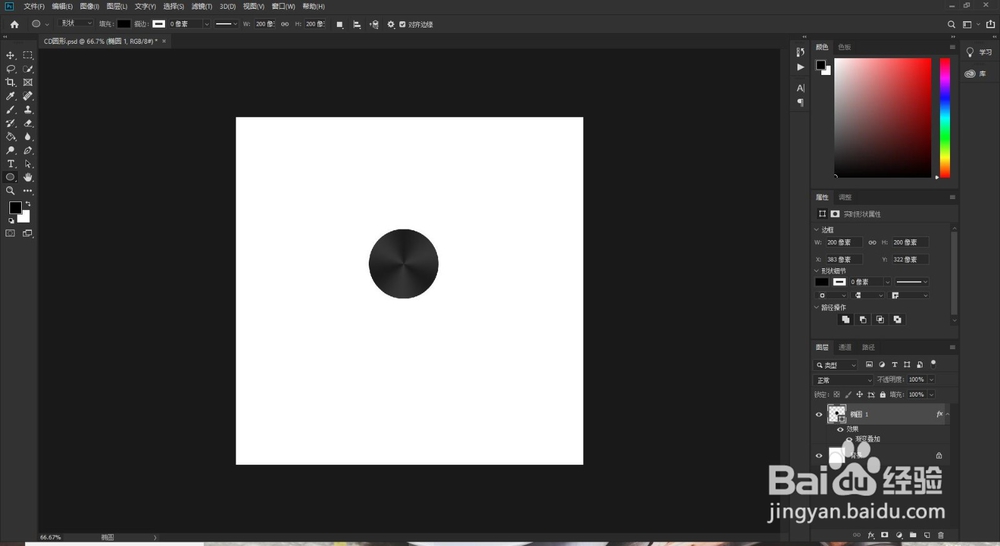Hide the Background layer

point(819,455)
